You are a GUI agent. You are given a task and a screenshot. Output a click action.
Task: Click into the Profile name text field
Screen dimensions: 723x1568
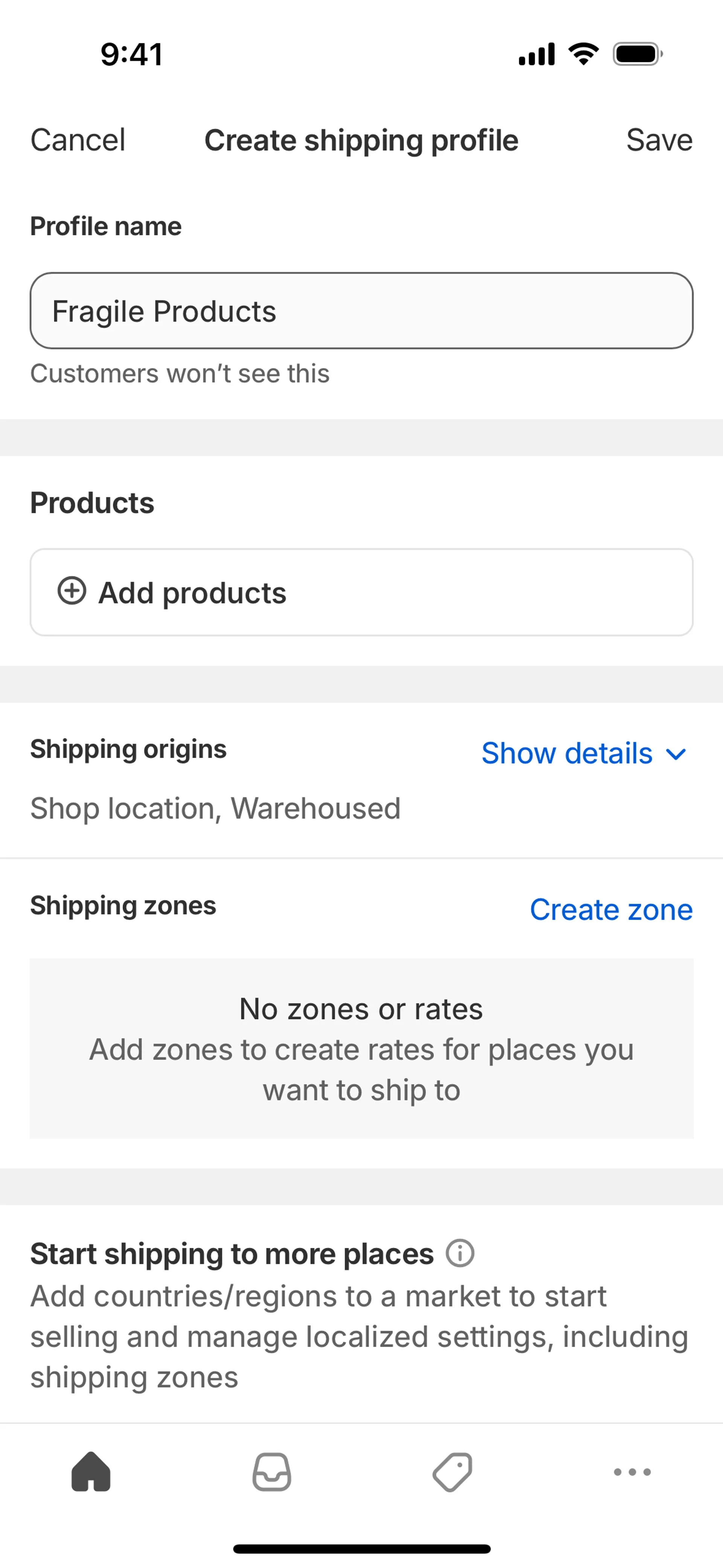(361, 310)
